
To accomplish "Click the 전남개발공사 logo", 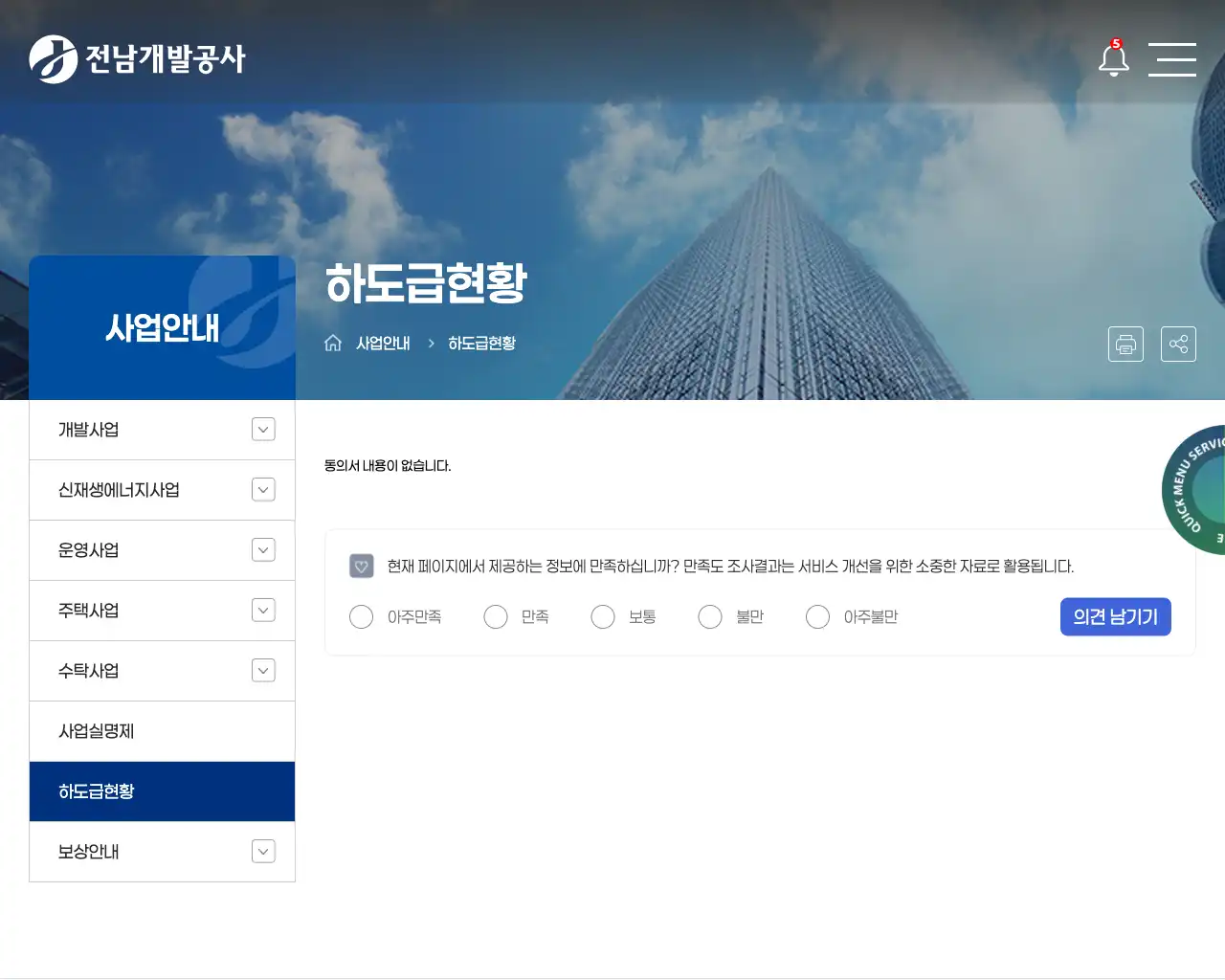I will pos(138,59).
